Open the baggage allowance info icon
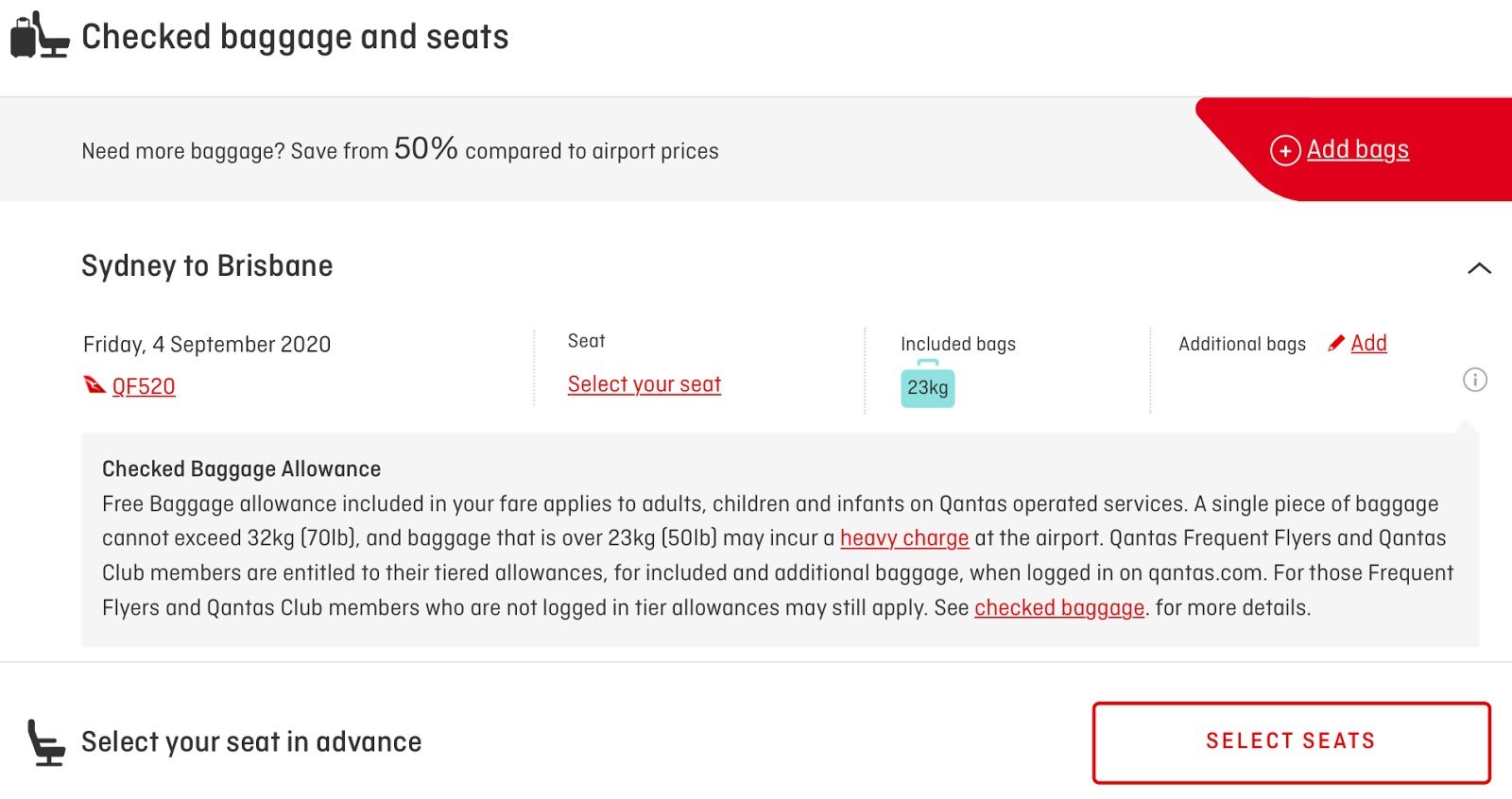The width and height of the screenshot is (1512, 799). 1475,380
